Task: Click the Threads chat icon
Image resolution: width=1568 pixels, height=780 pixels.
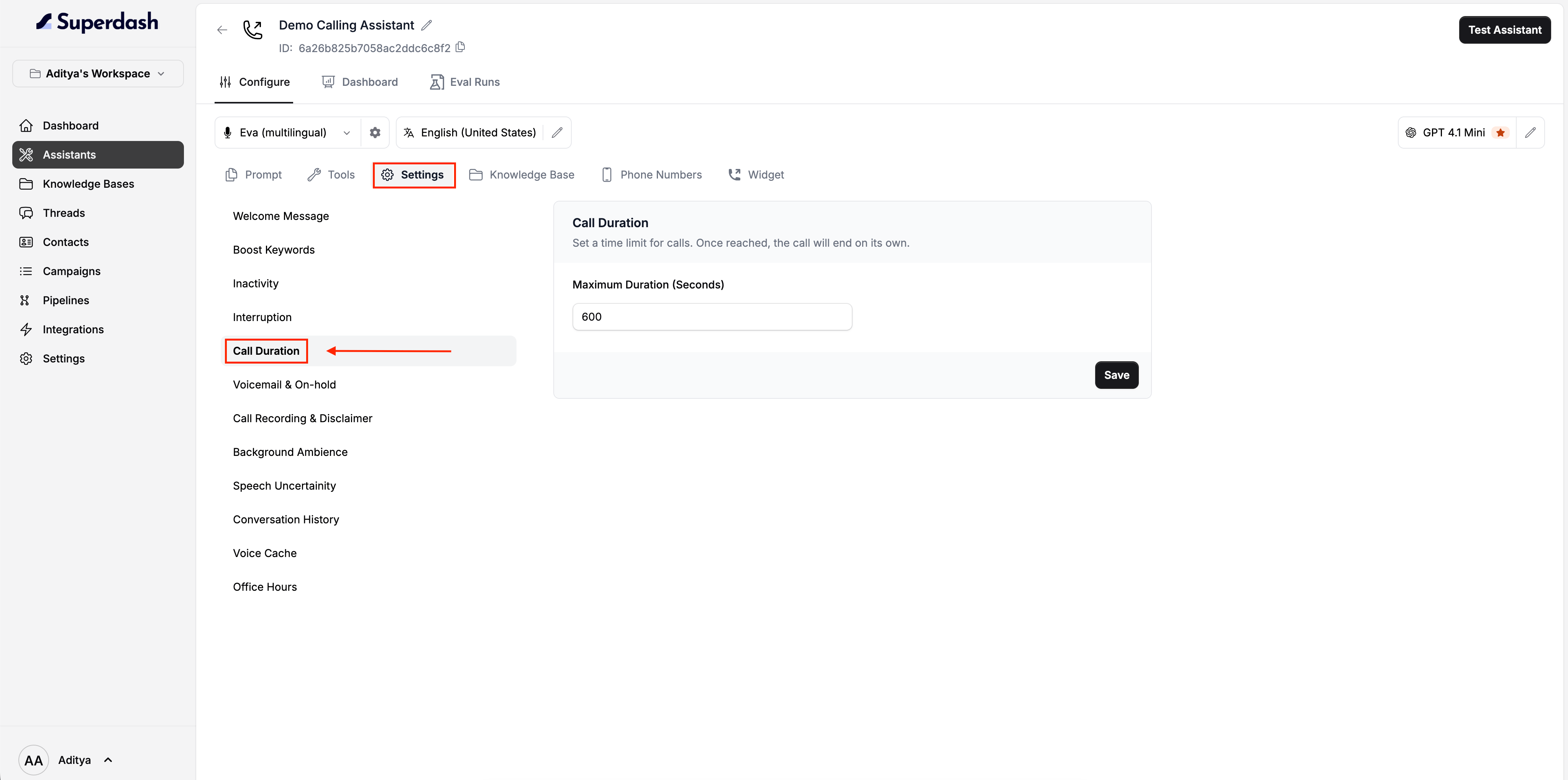Action: [x=26, y=213]
